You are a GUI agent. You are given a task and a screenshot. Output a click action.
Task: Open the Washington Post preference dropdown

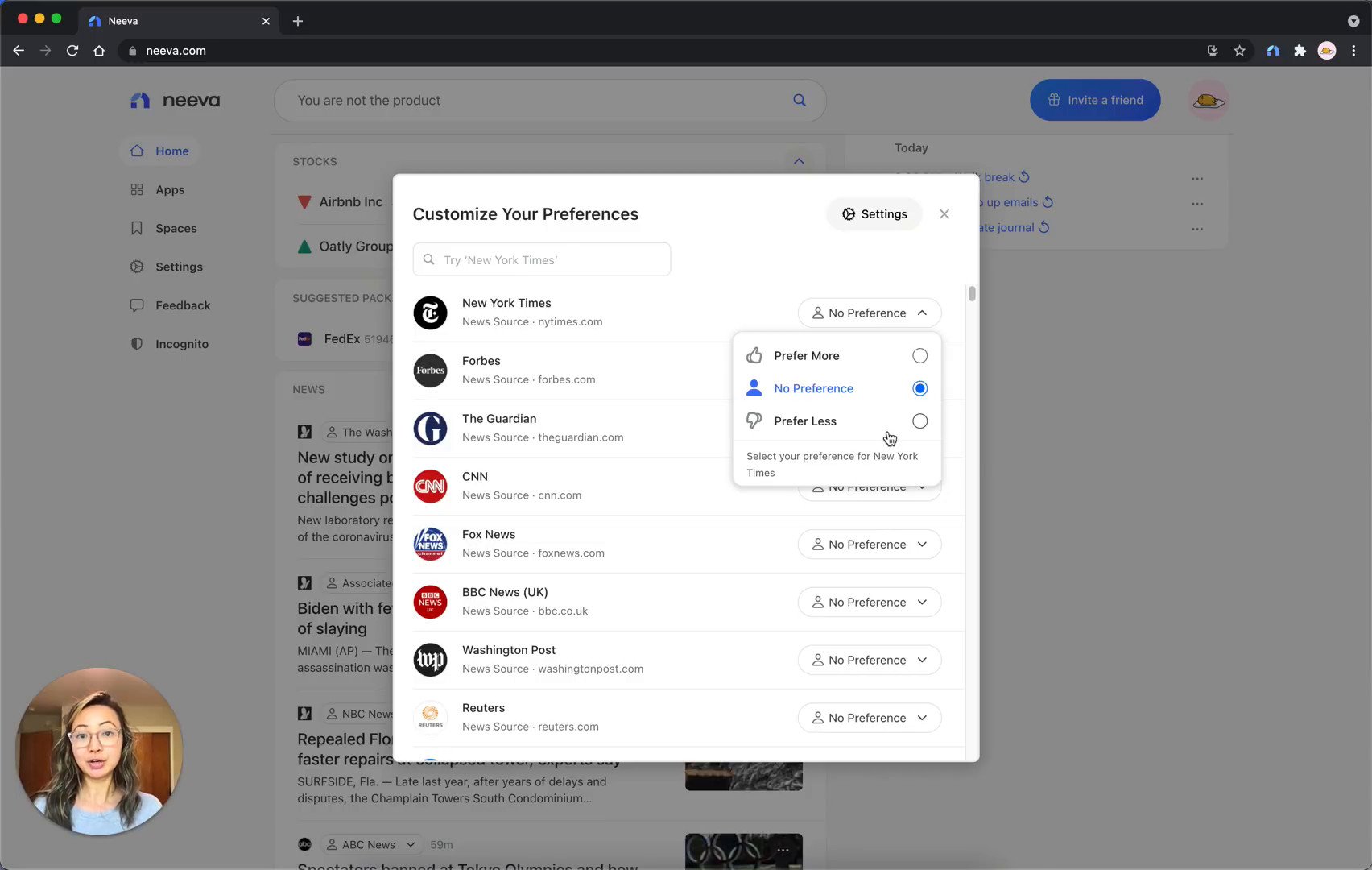click(870, 661)
